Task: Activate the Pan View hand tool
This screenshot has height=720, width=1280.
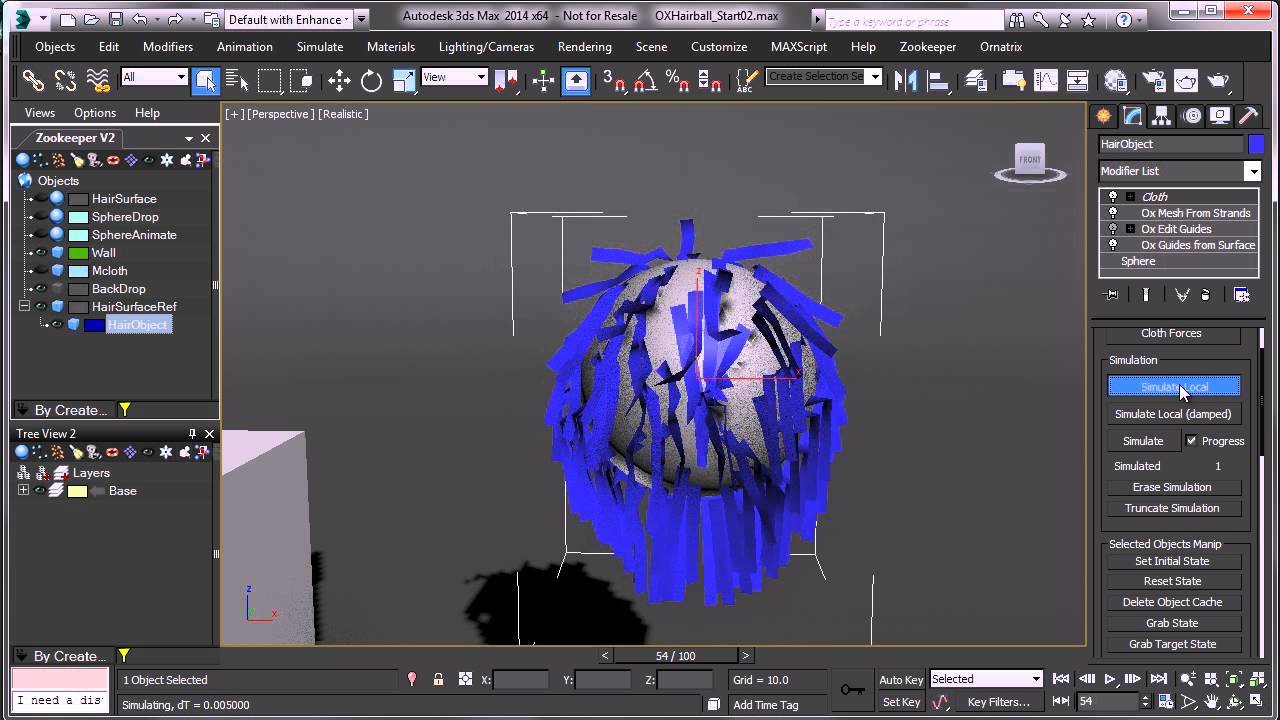Action: click(1211, 702)
